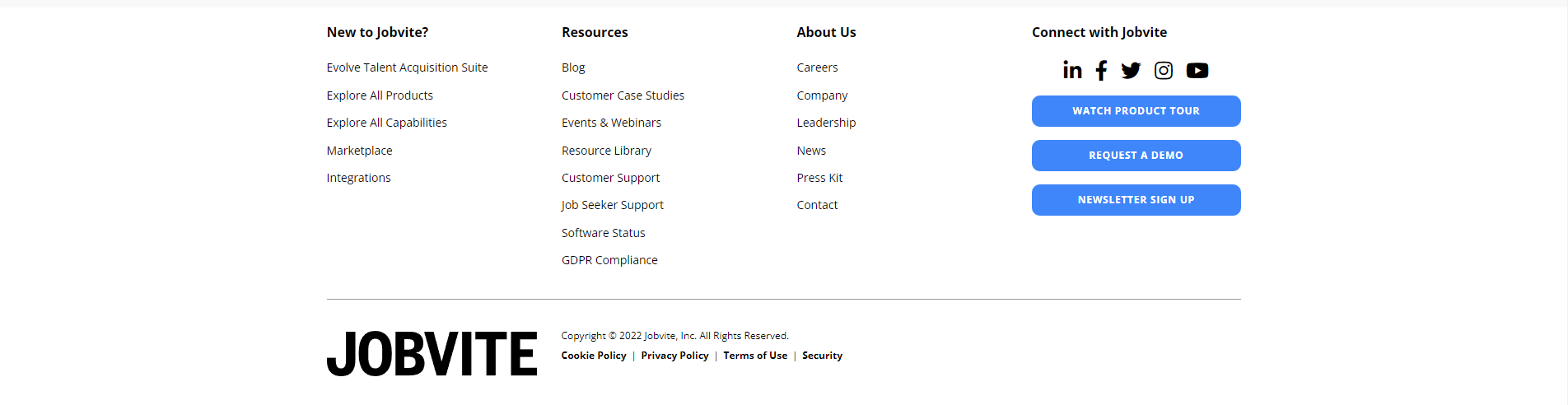1568x405 pixels.
Task: Open the Press Kit link
Action: (x=819, y=178)
